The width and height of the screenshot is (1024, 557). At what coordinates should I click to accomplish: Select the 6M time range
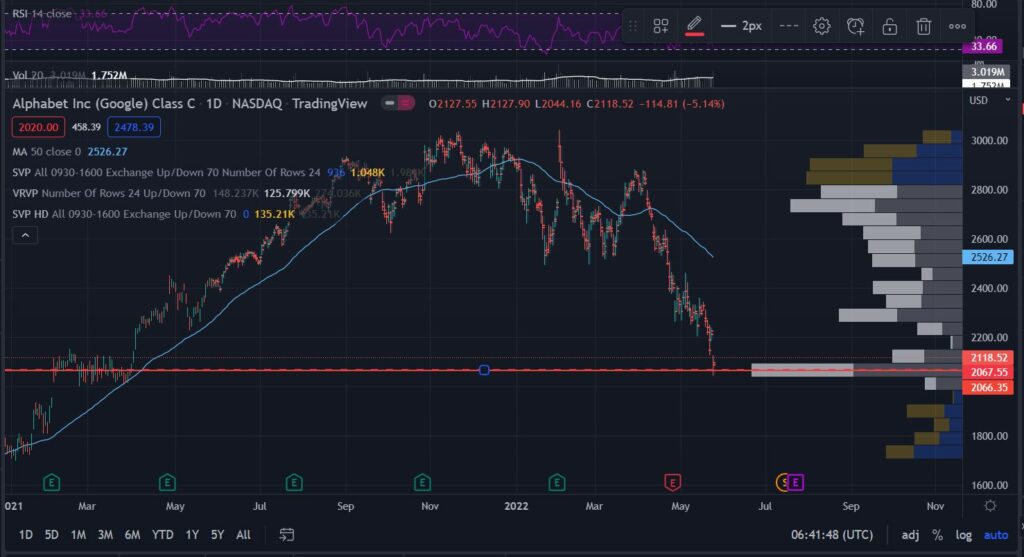[132, 535]
